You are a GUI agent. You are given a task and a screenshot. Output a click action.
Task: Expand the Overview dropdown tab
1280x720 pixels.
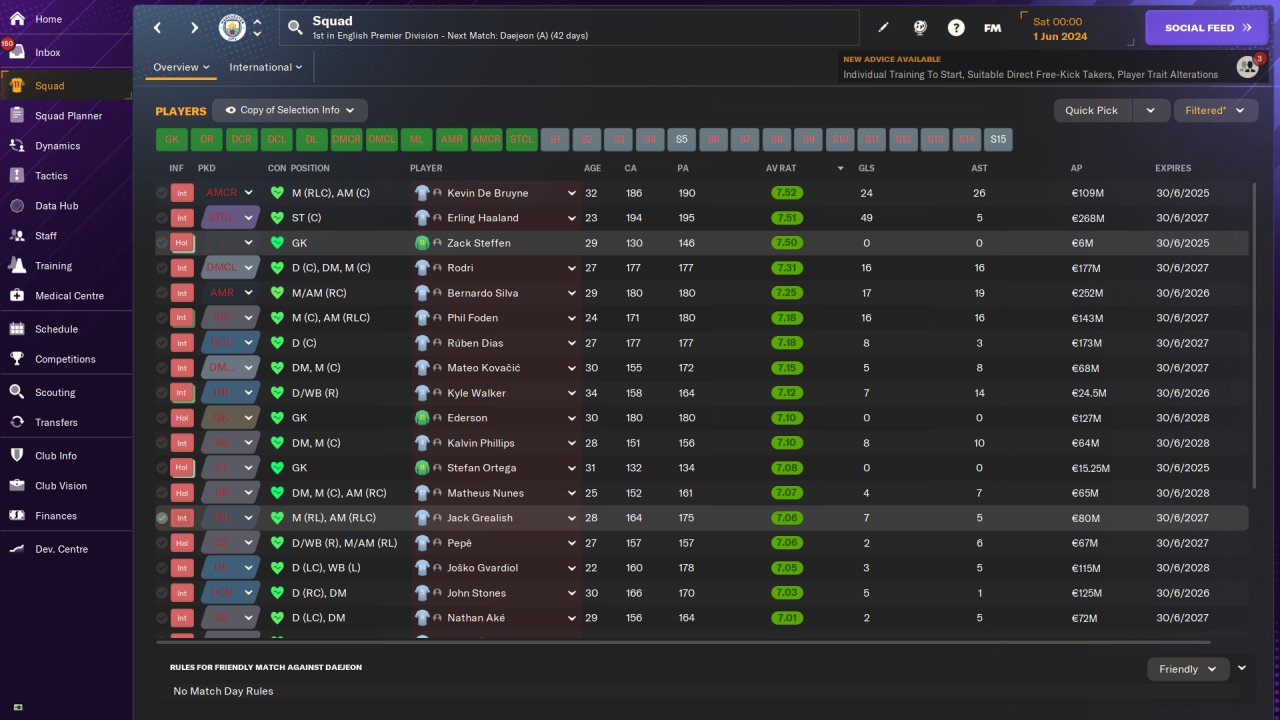coord(181,67)
